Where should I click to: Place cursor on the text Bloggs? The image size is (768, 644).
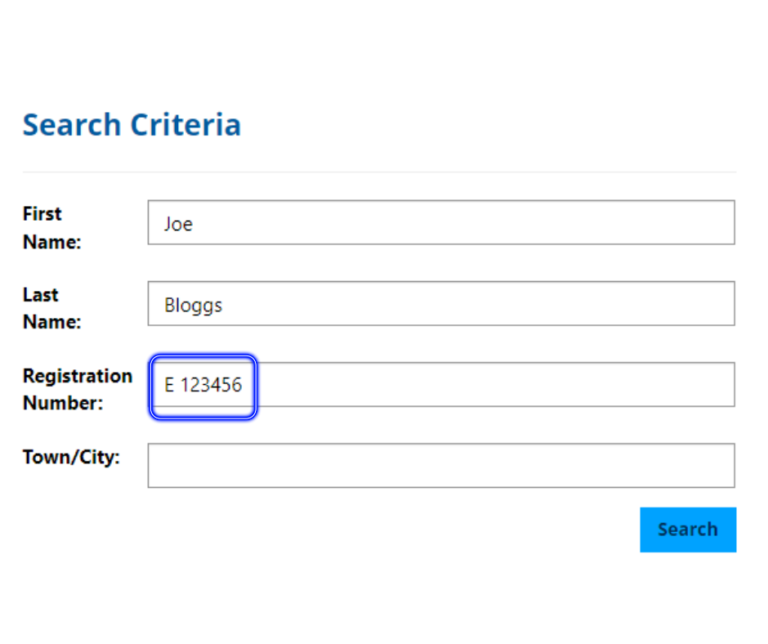coord(193,306)
